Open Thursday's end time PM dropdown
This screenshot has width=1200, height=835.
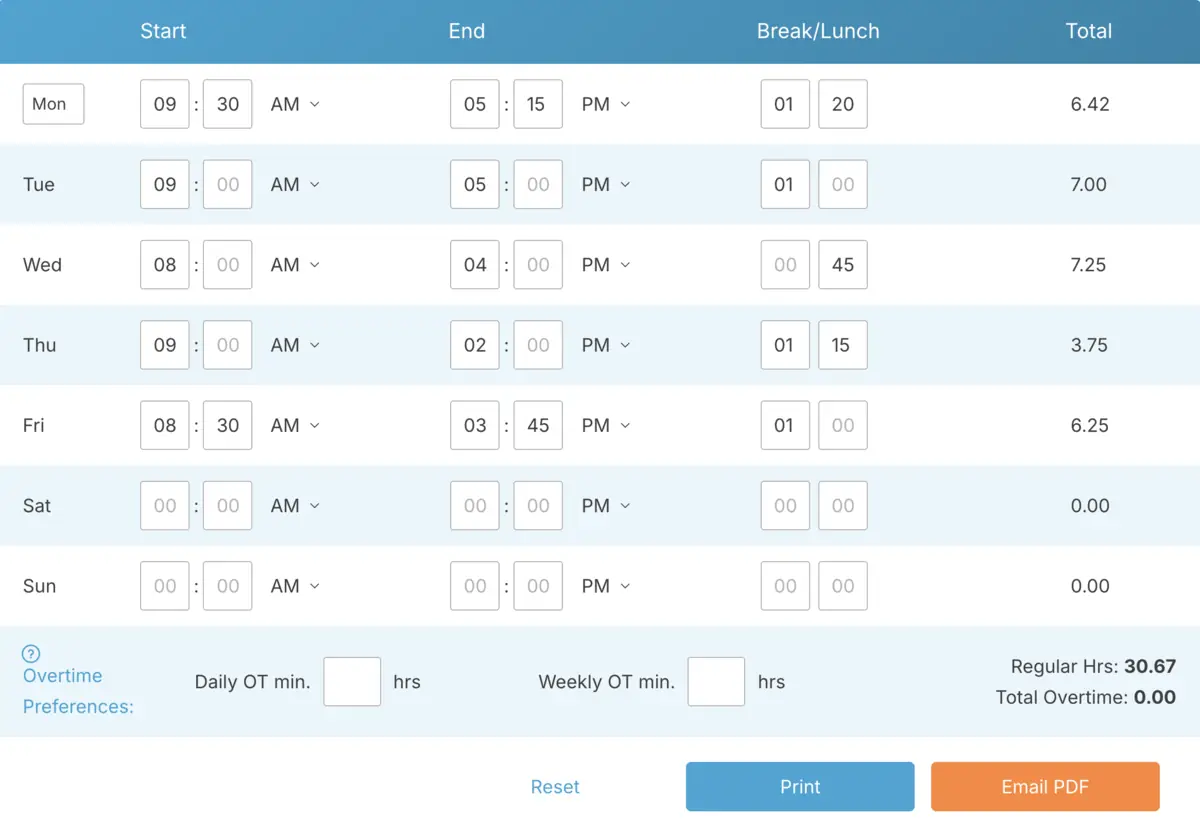604,345
